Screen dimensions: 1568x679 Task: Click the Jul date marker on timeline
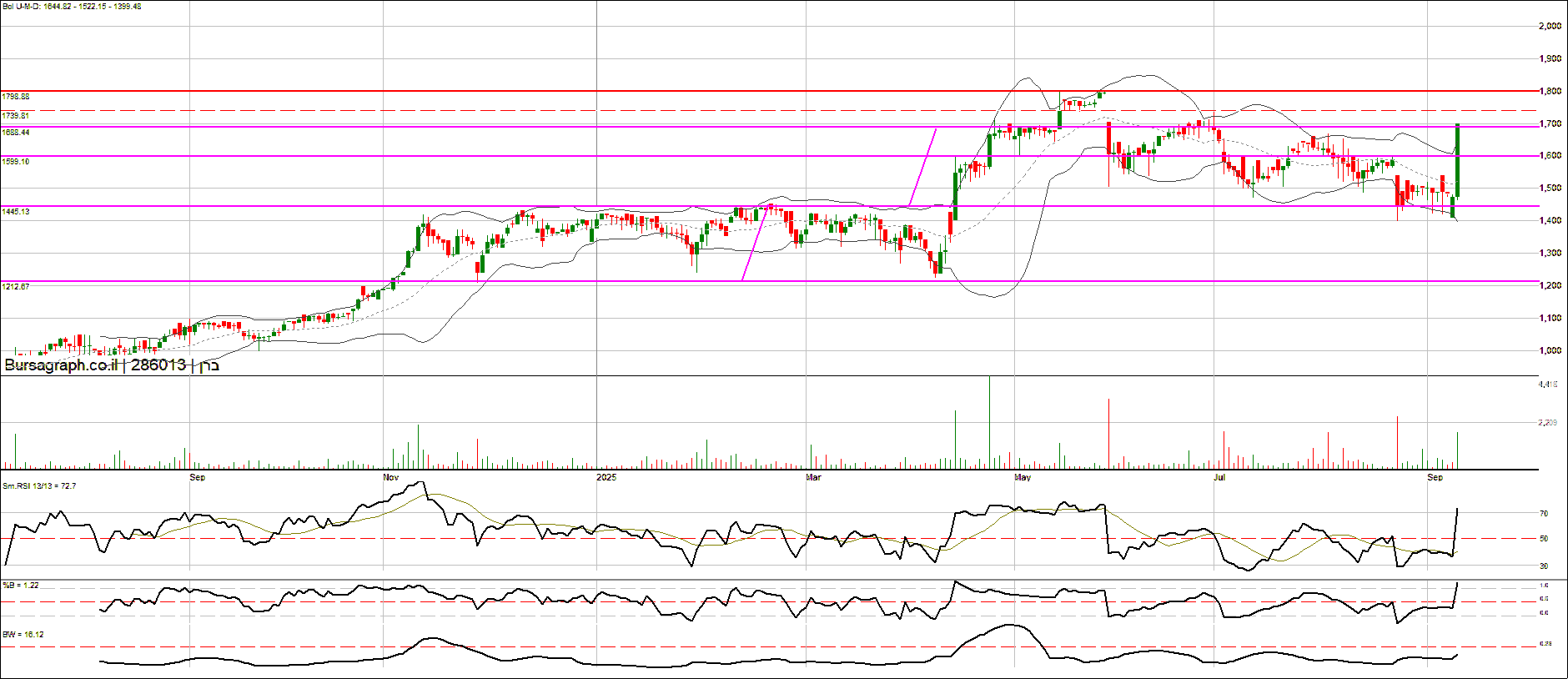(x=1219, y=477)
